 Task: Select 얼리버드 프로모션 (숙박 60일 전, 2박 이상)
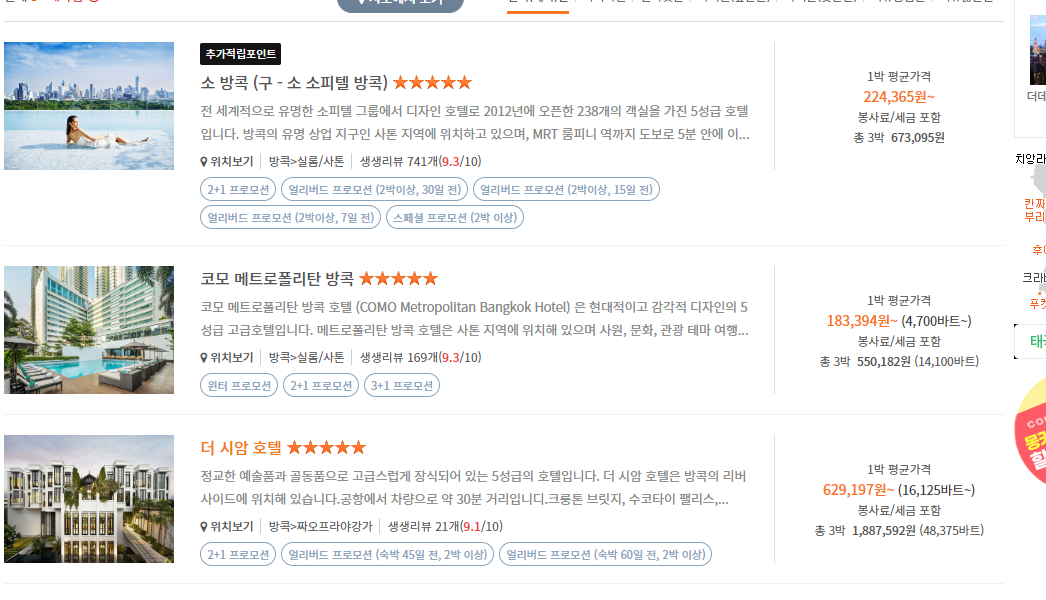point(606,555)
